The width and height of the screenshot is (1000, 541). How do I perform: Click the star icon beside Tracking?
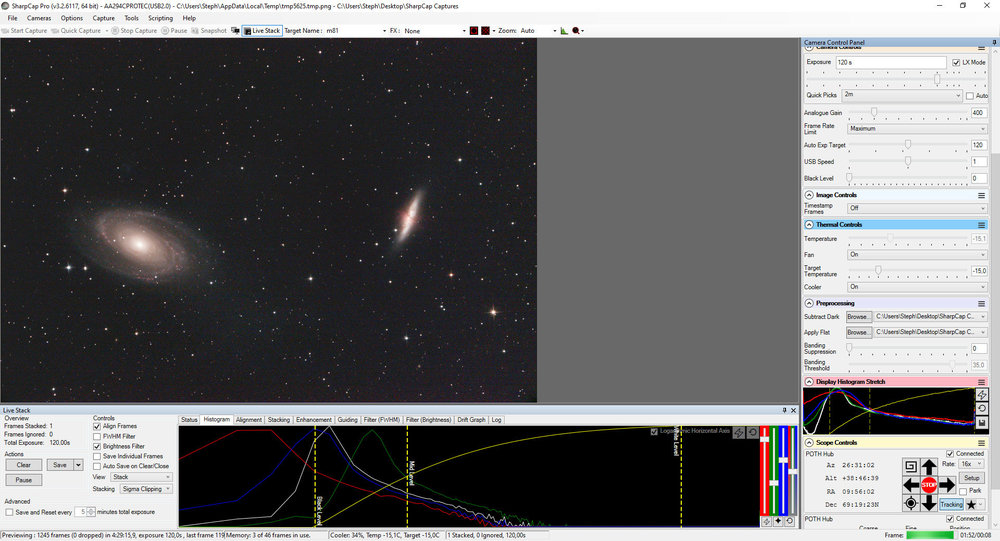point(971,505)
